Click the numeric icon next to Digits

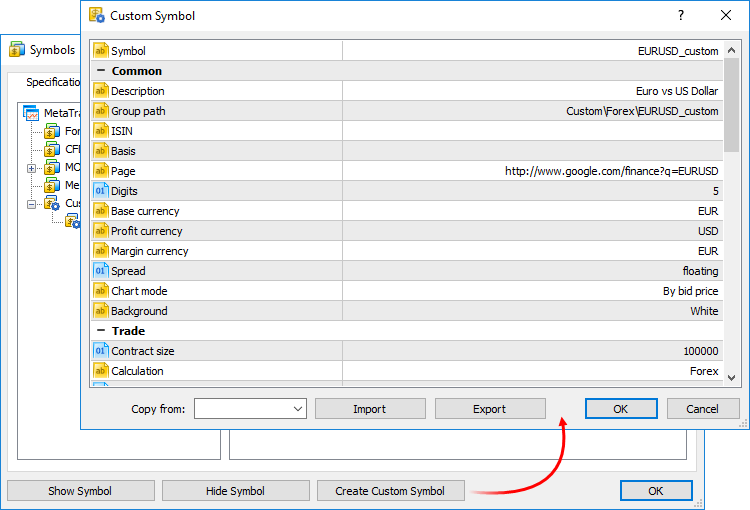pos(100,191)
